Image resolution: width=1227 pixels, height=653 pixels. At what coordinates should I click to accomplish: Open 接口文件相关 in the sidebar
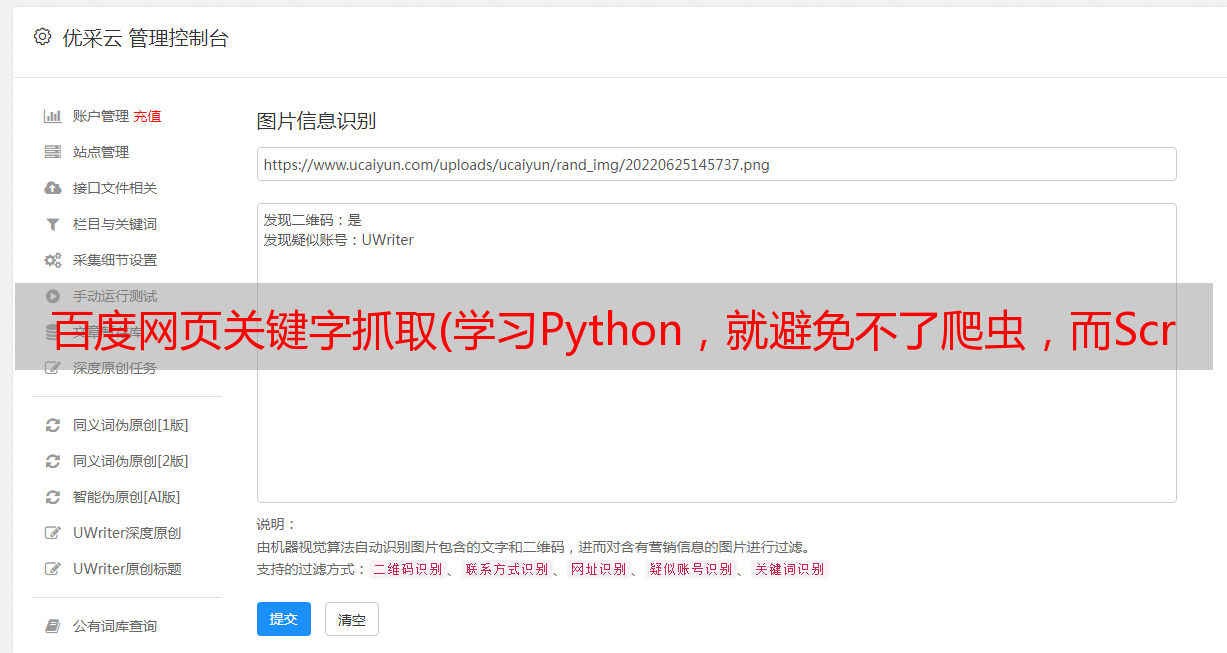(x=115, y=188)
